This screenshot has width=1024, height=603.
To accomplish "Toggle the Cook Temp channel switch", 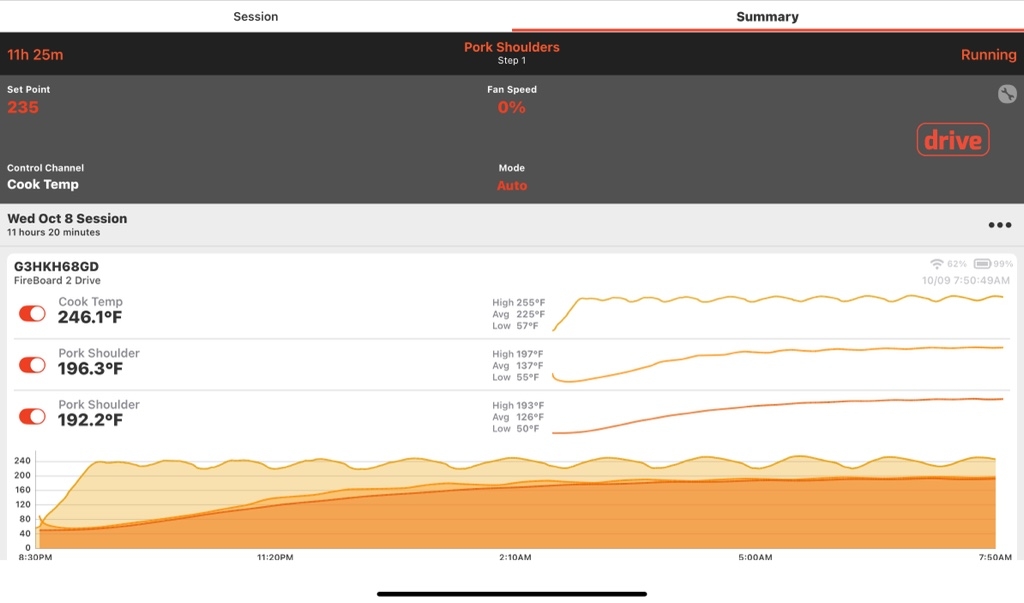I will pyautogui.click(x=32, y=313).
